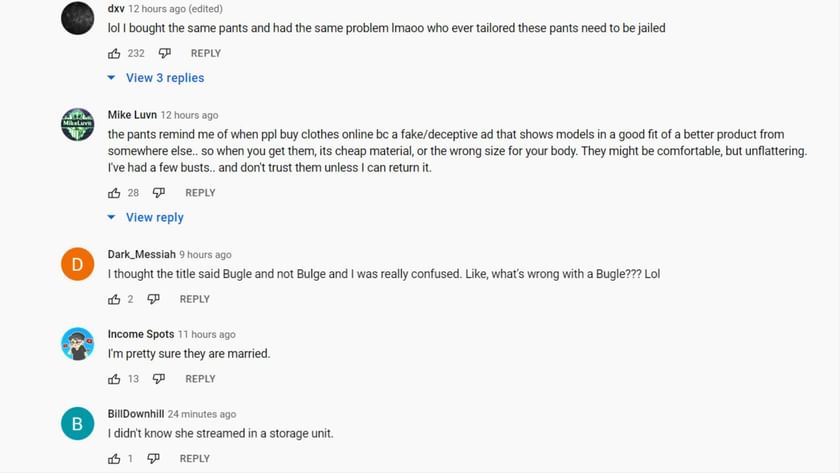Expand 'View 3 replies' under dxv

[164, 78]
